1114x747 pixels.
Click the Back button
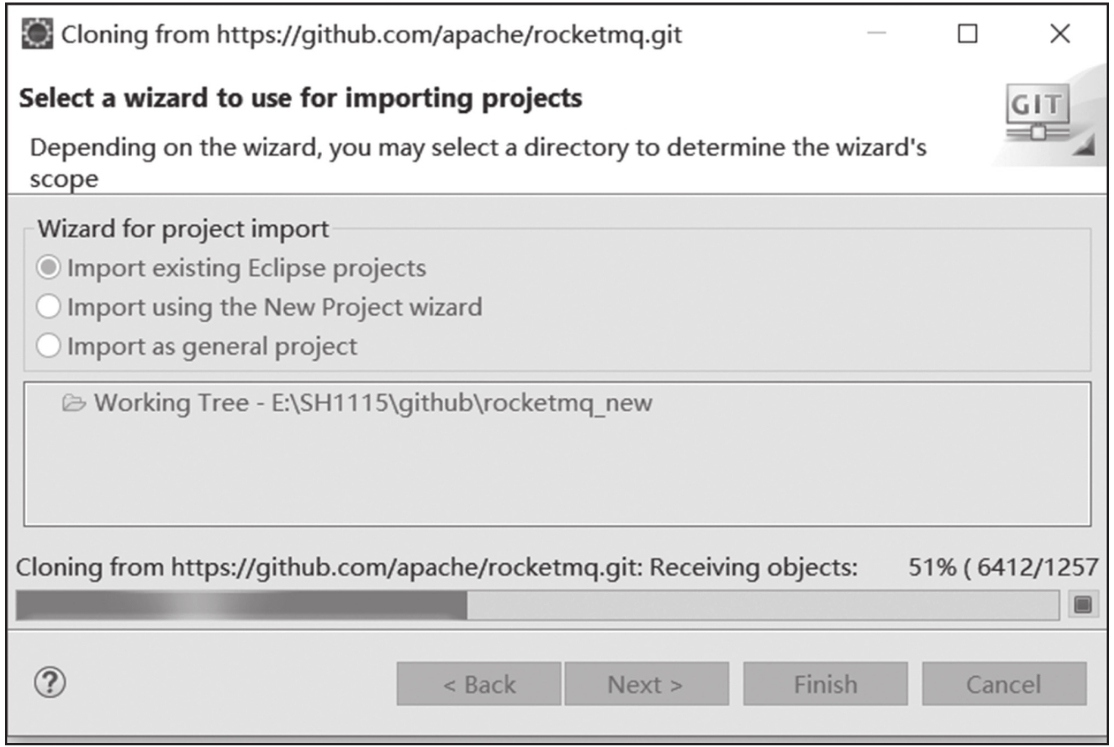[479, 684]
